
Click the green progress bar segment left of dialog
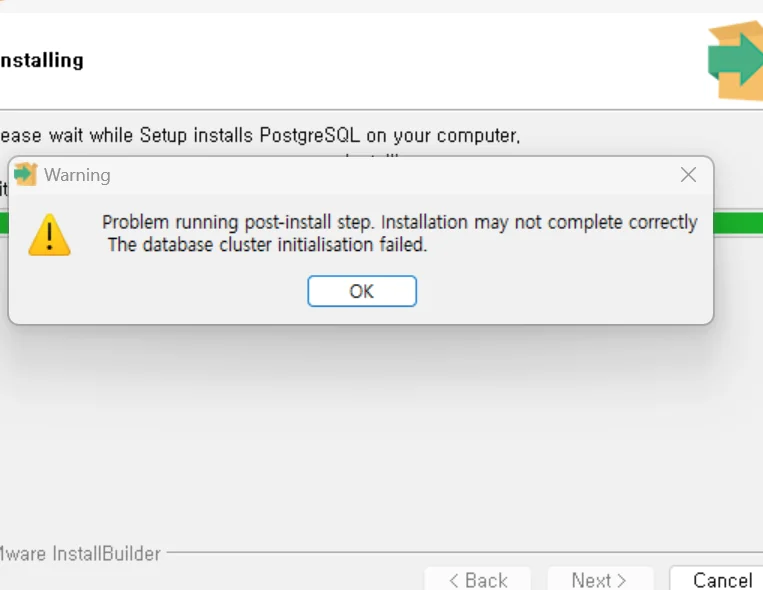[x=4, y=223]
